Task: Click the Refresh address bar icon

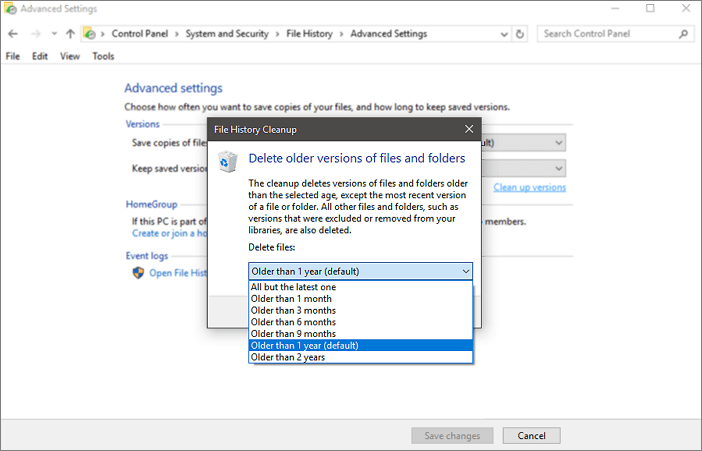Action: (x=519, y=34)
